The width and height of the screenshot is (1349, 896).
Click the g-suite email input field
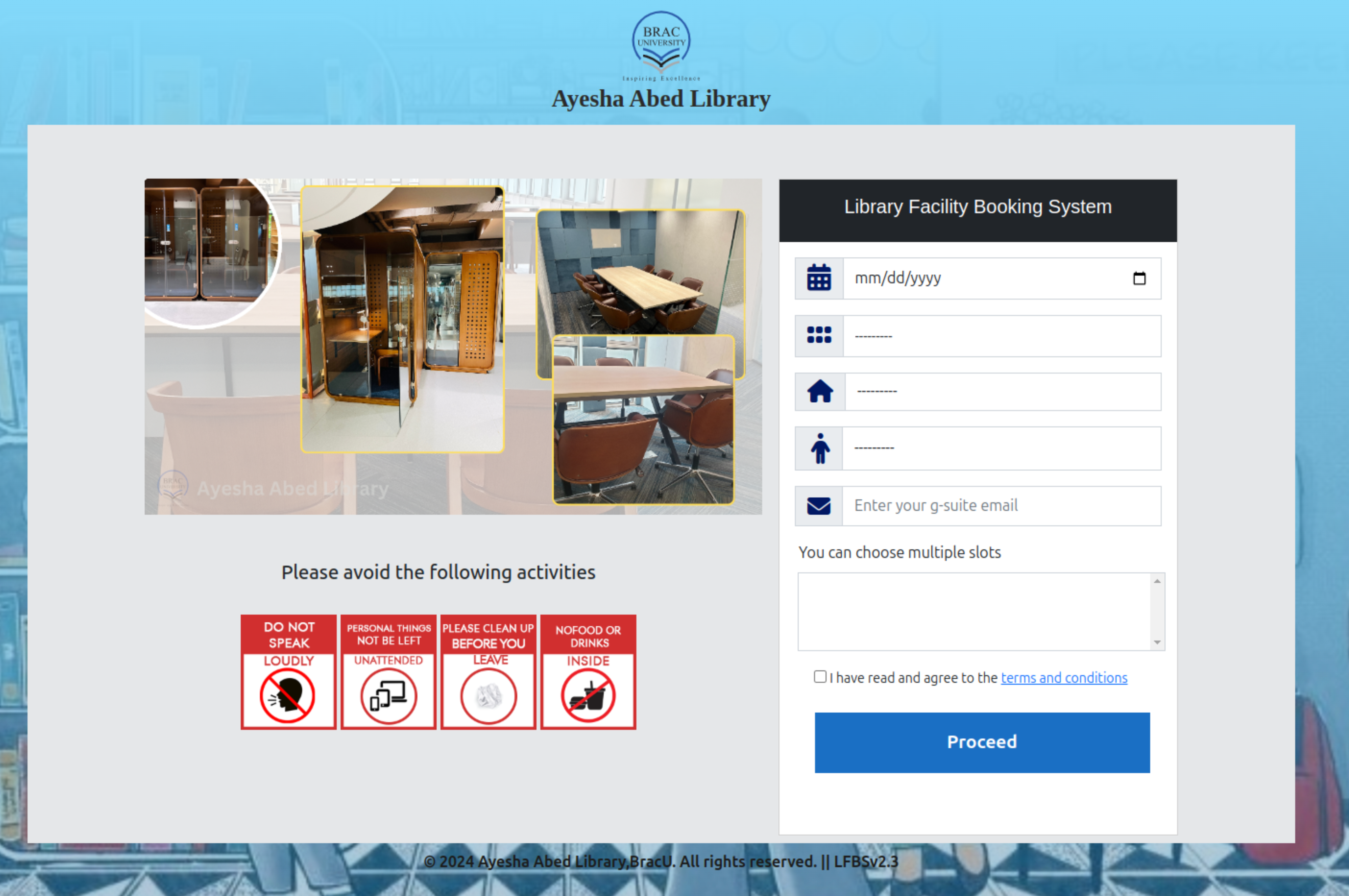[1002, 506]
